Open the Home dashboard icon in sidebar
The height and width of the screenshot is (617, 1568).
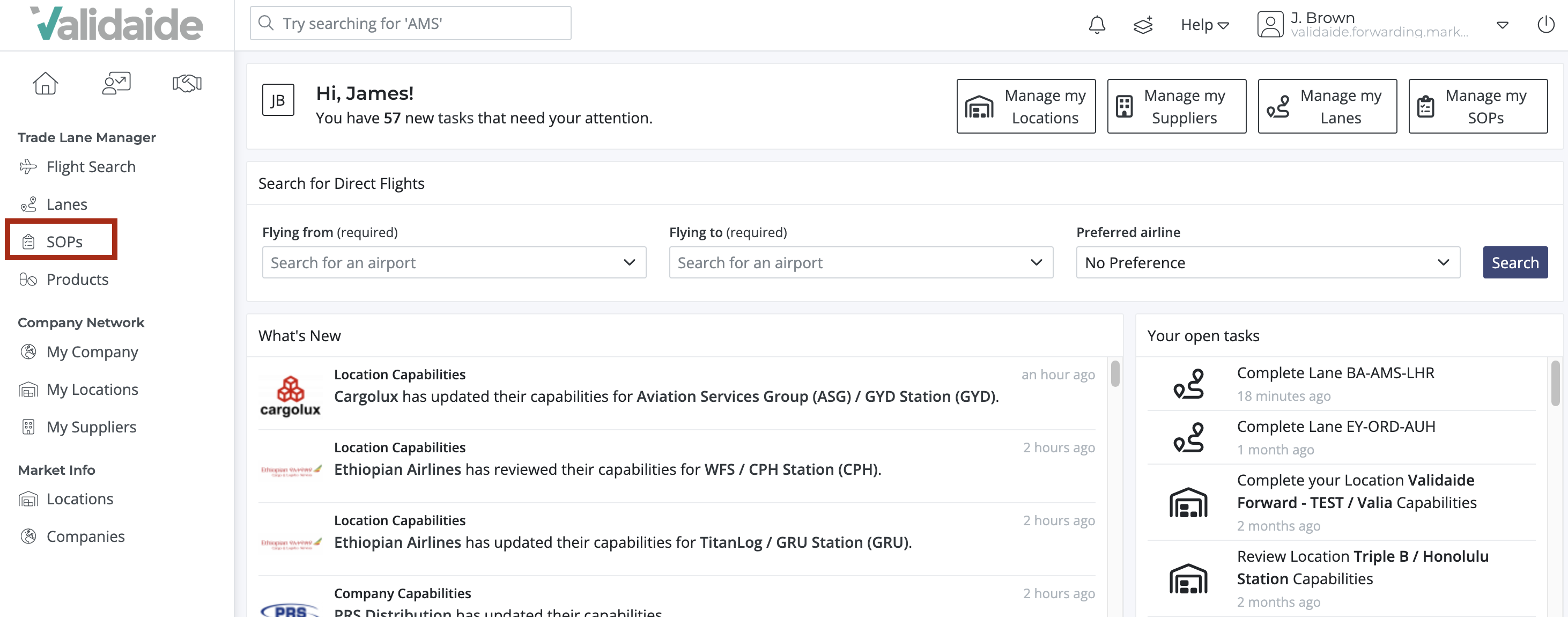click(x=46, y=84)
